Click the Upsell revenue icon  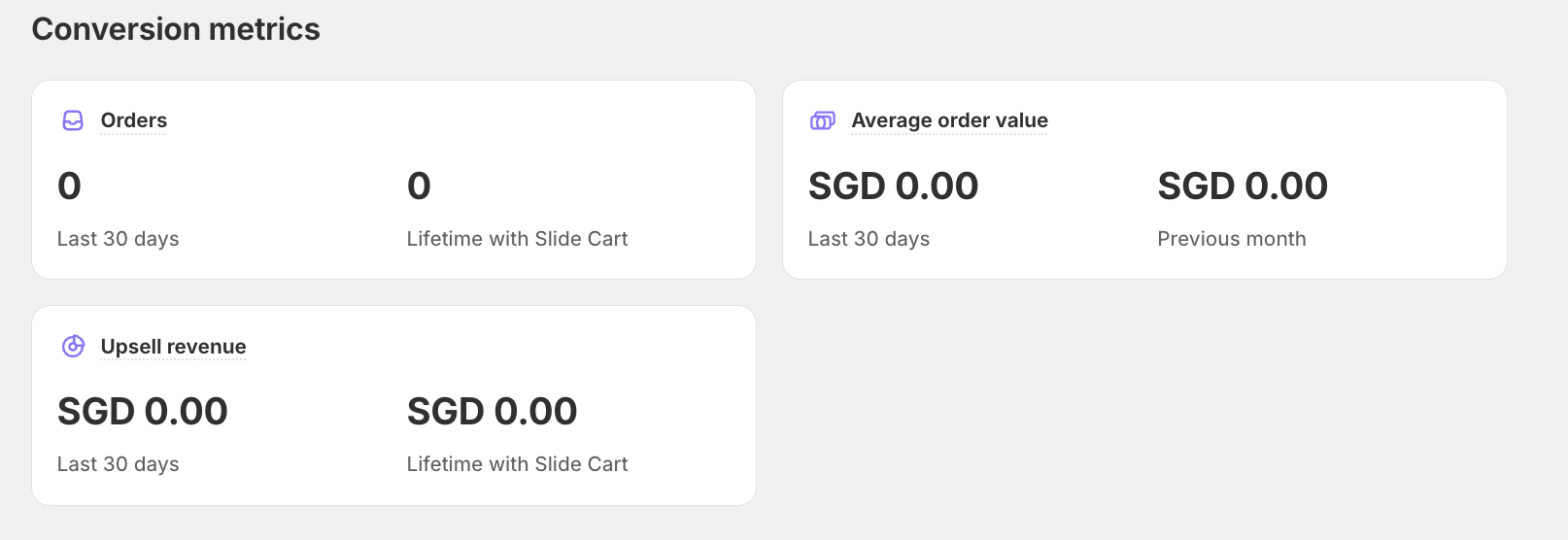(74, 346)
